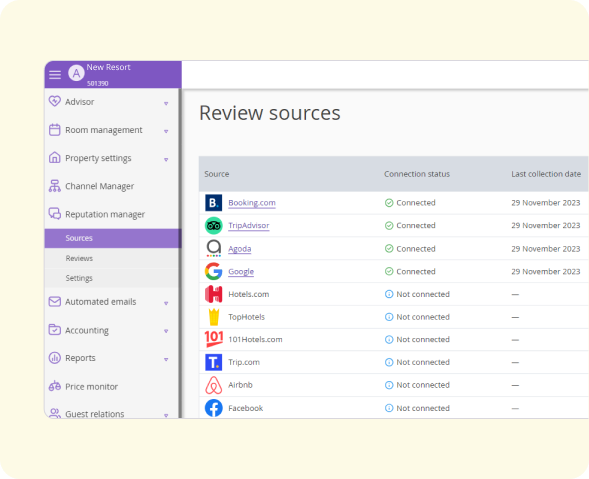Open the Google source link
589x479 pixels.
(241, 272)
